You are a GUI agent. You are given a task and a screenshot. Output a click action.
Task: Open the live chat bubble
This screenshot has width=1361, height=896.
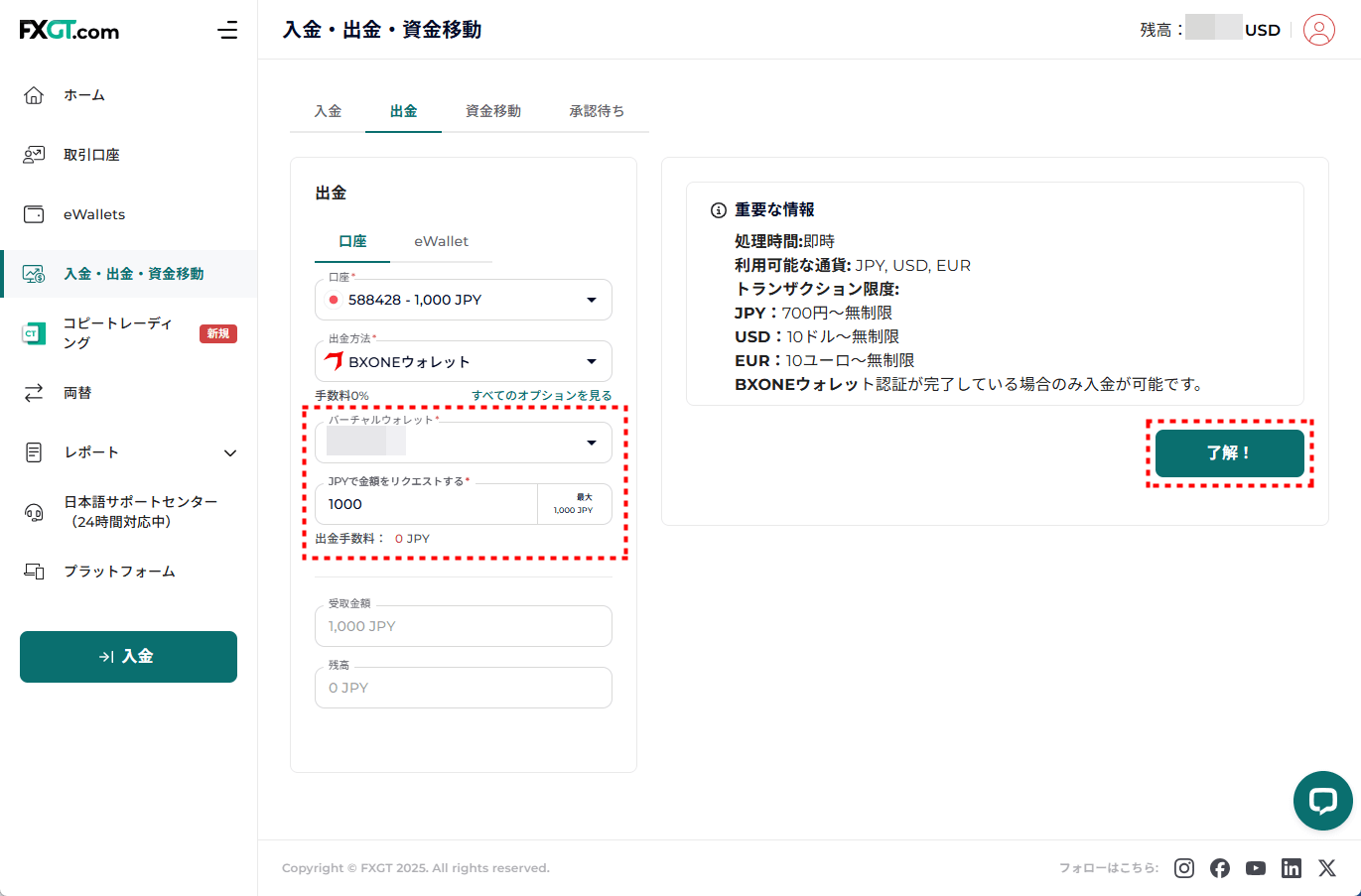tap(1323, 801)
